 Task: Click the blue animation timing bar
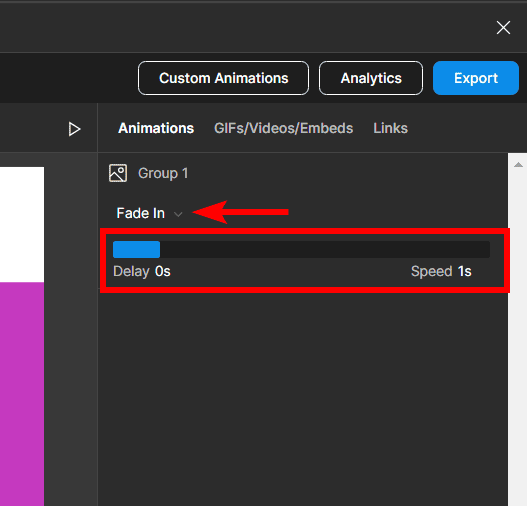point(136,250)
